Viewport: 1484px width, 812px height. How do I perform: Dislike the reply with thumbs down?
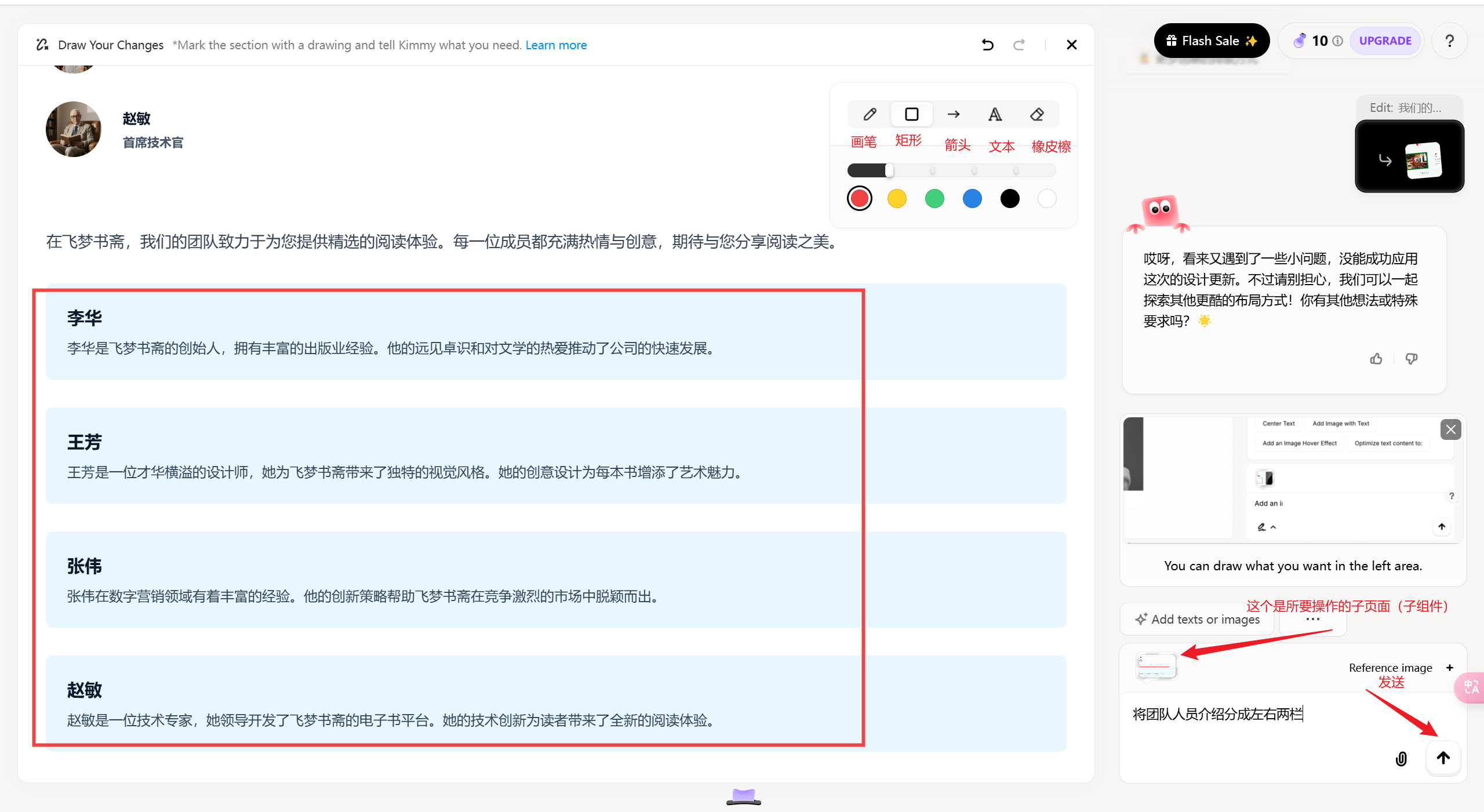tap(1412, 359)
